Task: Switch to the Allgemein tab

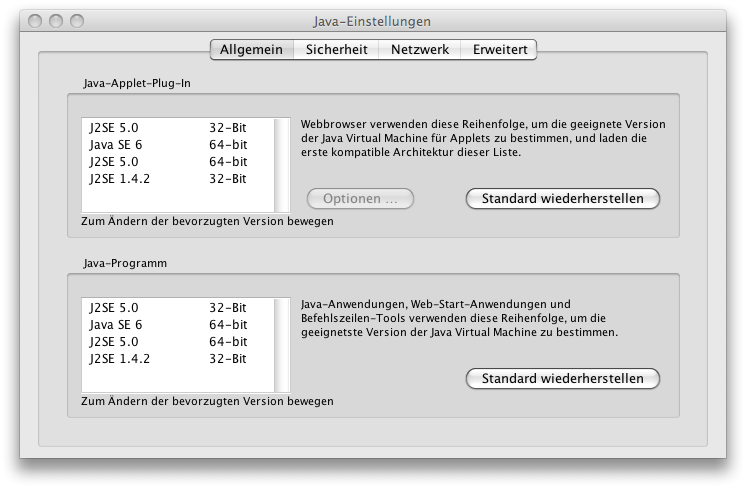Action: (251, 49)
